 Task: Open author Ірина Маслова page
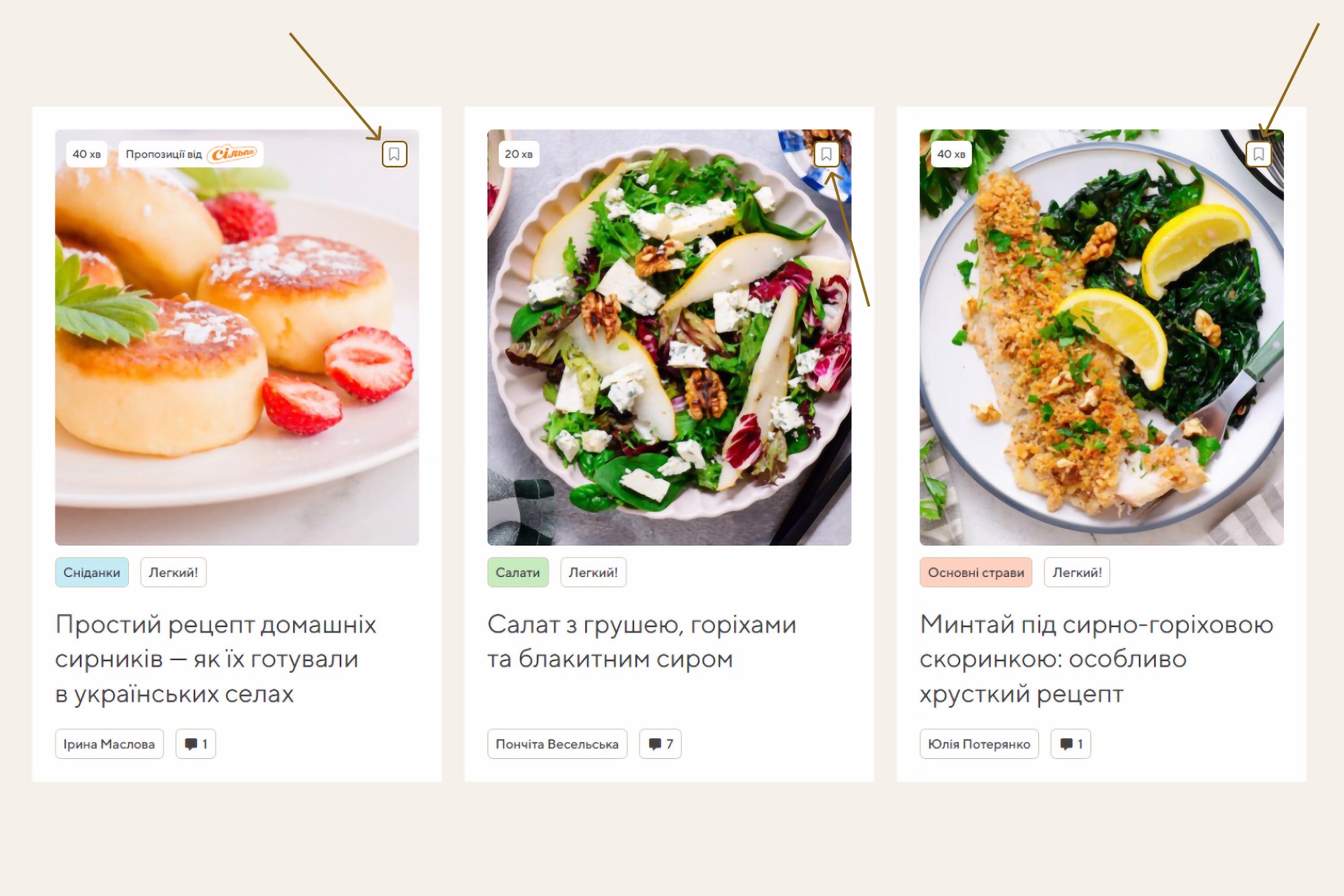point(109,744)
